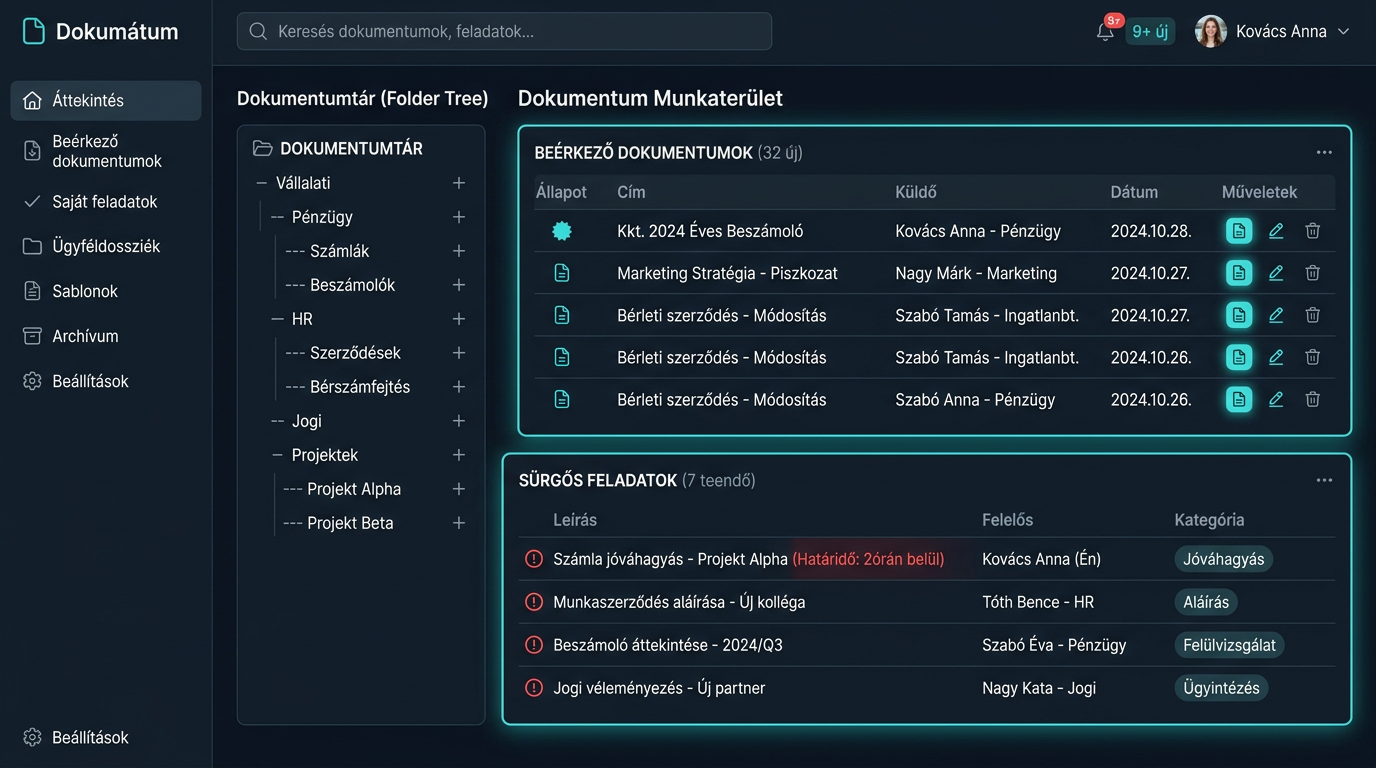Focus the Keresés dokumentumok search field

[504, 31]
